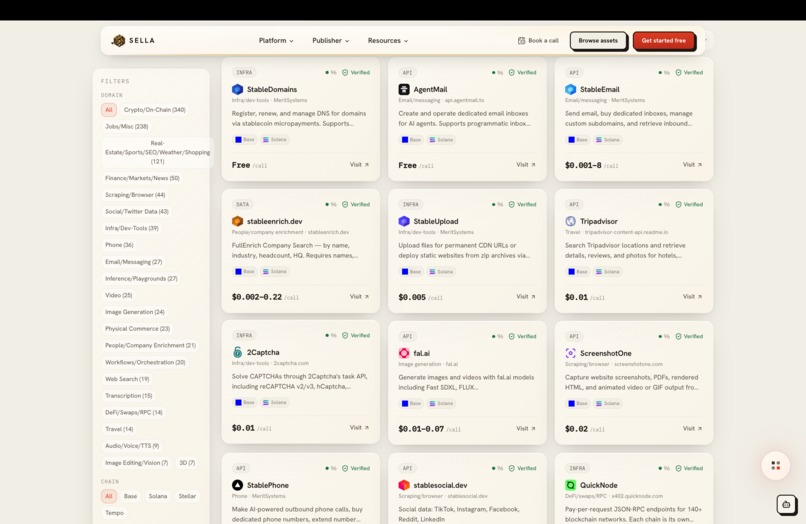Click Visit link on StableDomains card
Viewport: 806px width, 524px height.
tap(359, 165)
